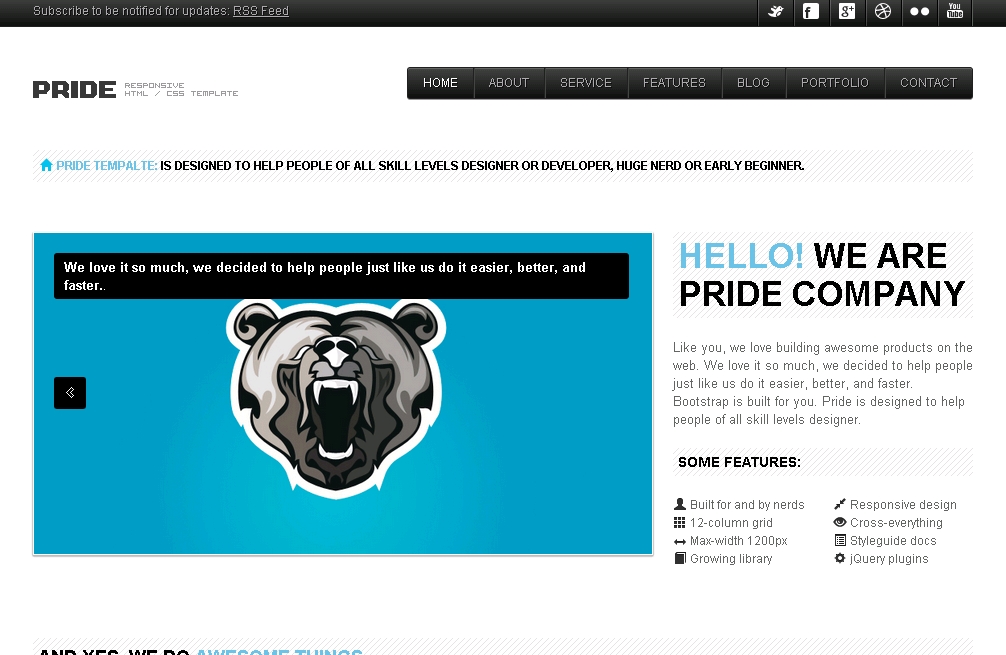Select the CONTACT menu item
Viewport: 1006px width, 655px height.
pyautogui.click(x=928, y=83)
